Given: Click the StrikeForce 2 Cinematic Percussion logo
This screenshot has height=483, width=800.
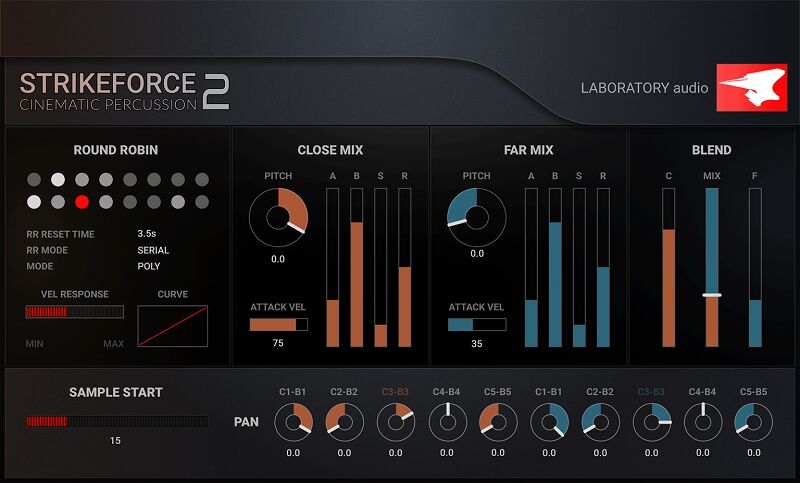Looking at the screenshot, I should pos(124,91).
